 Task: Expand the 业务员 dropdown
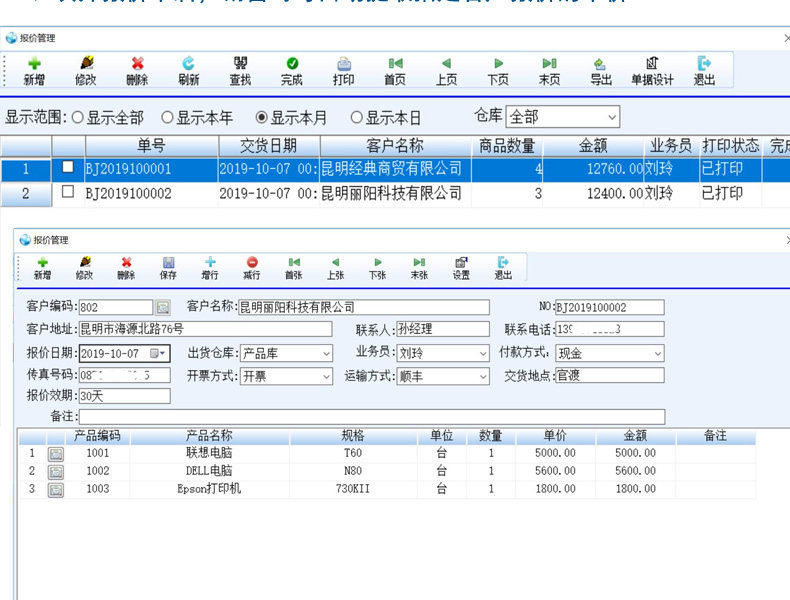point(483,354)
